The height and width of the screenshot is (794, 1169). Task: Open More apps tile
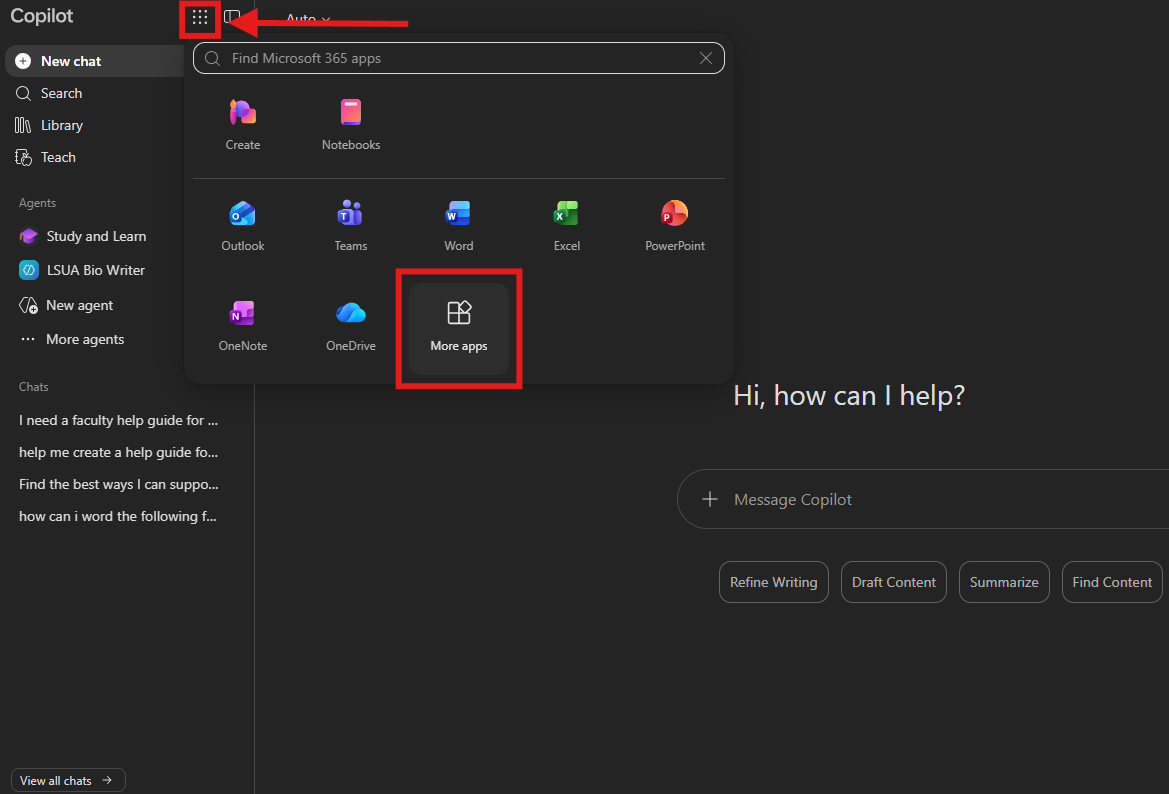tap(459, 328)
